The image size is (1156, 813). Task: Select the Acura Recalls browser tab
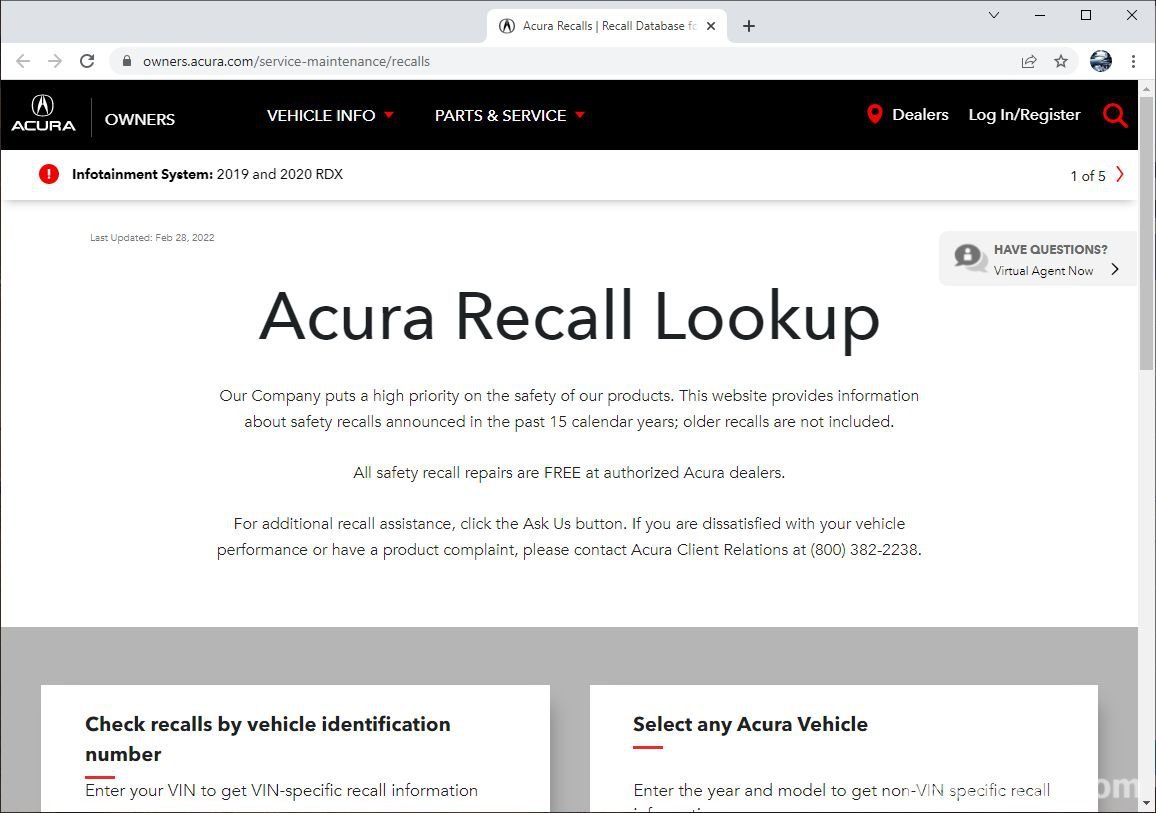607,26
